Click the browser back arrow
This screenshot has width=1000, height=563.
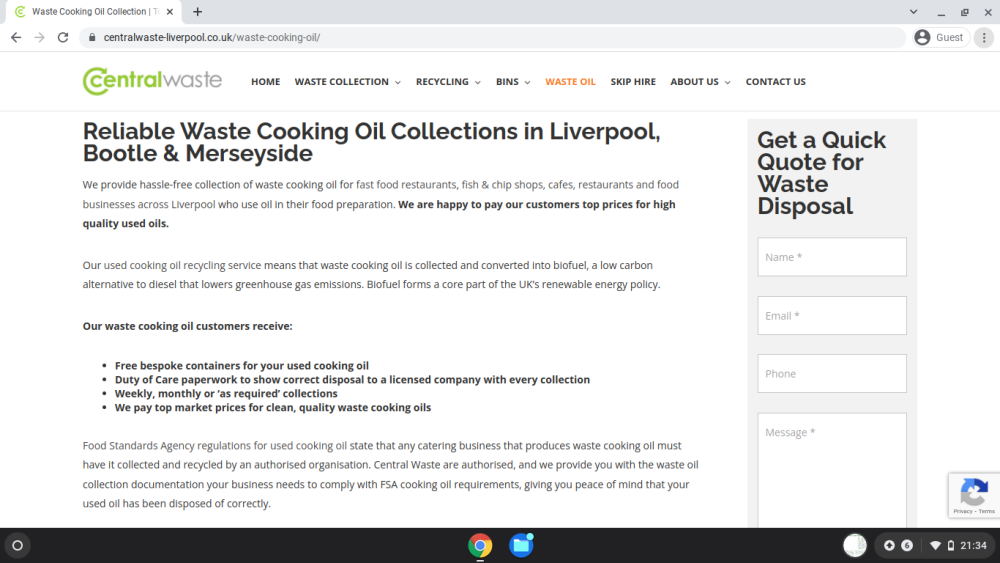pos(16,38)
